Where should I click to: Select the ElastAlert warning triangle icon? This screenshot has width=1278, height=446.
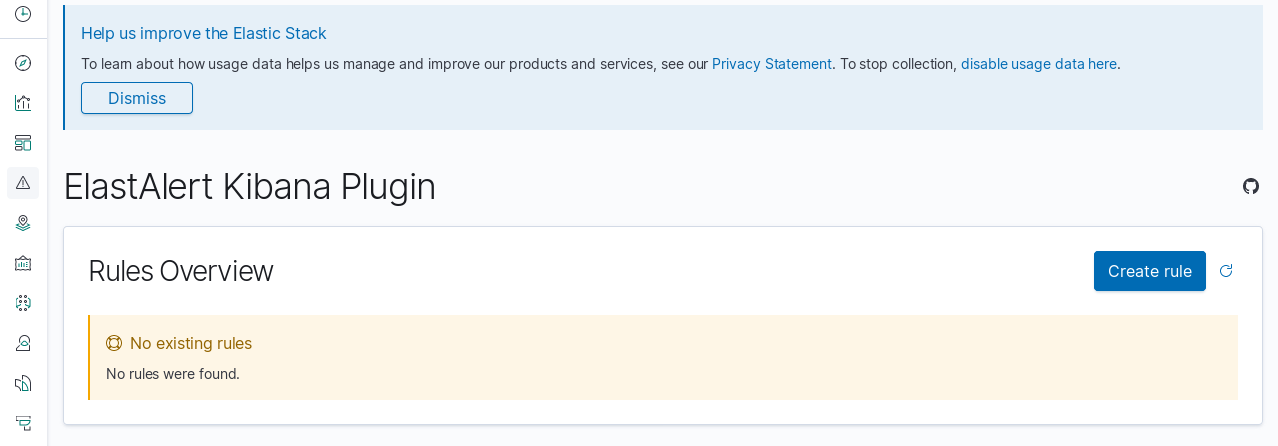click(23, 183)
